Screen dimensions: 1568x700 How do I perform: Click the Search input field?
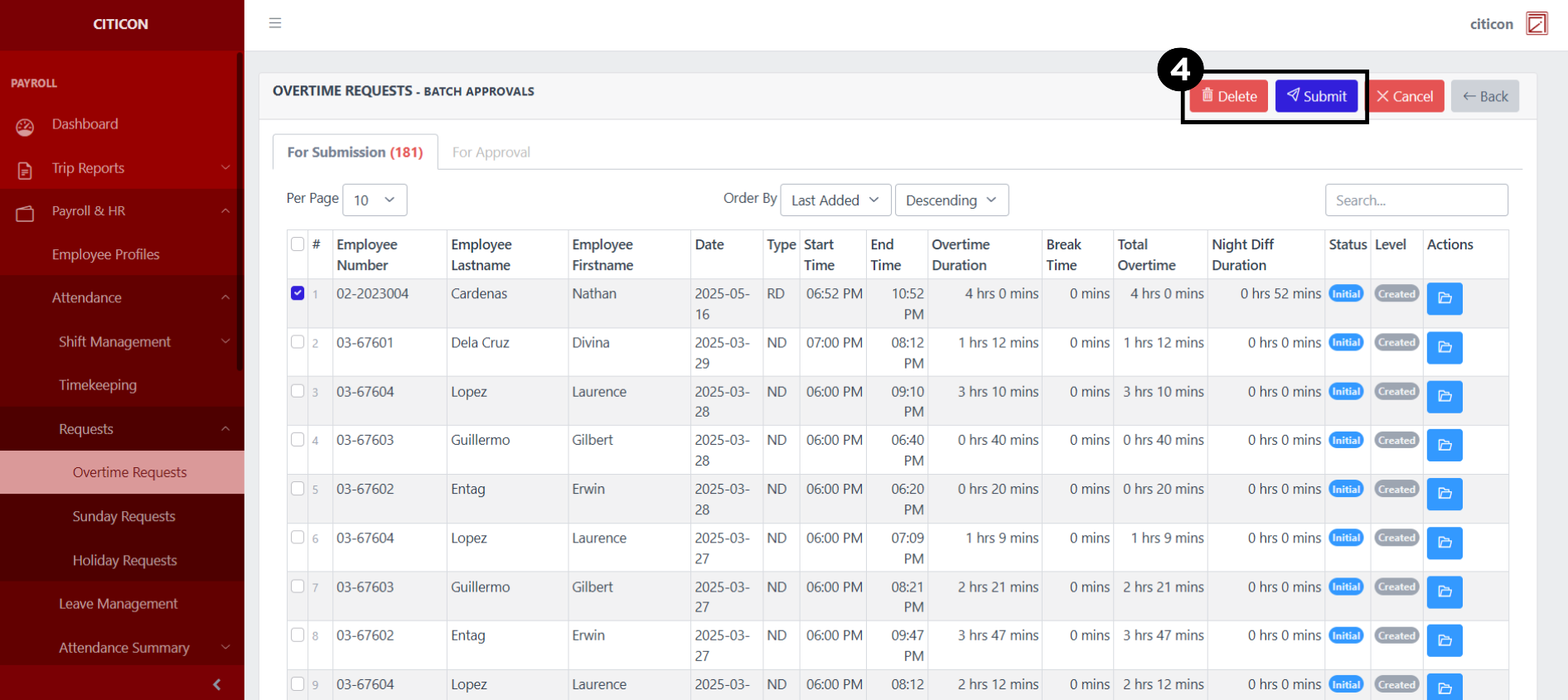tap(1416, 200)
